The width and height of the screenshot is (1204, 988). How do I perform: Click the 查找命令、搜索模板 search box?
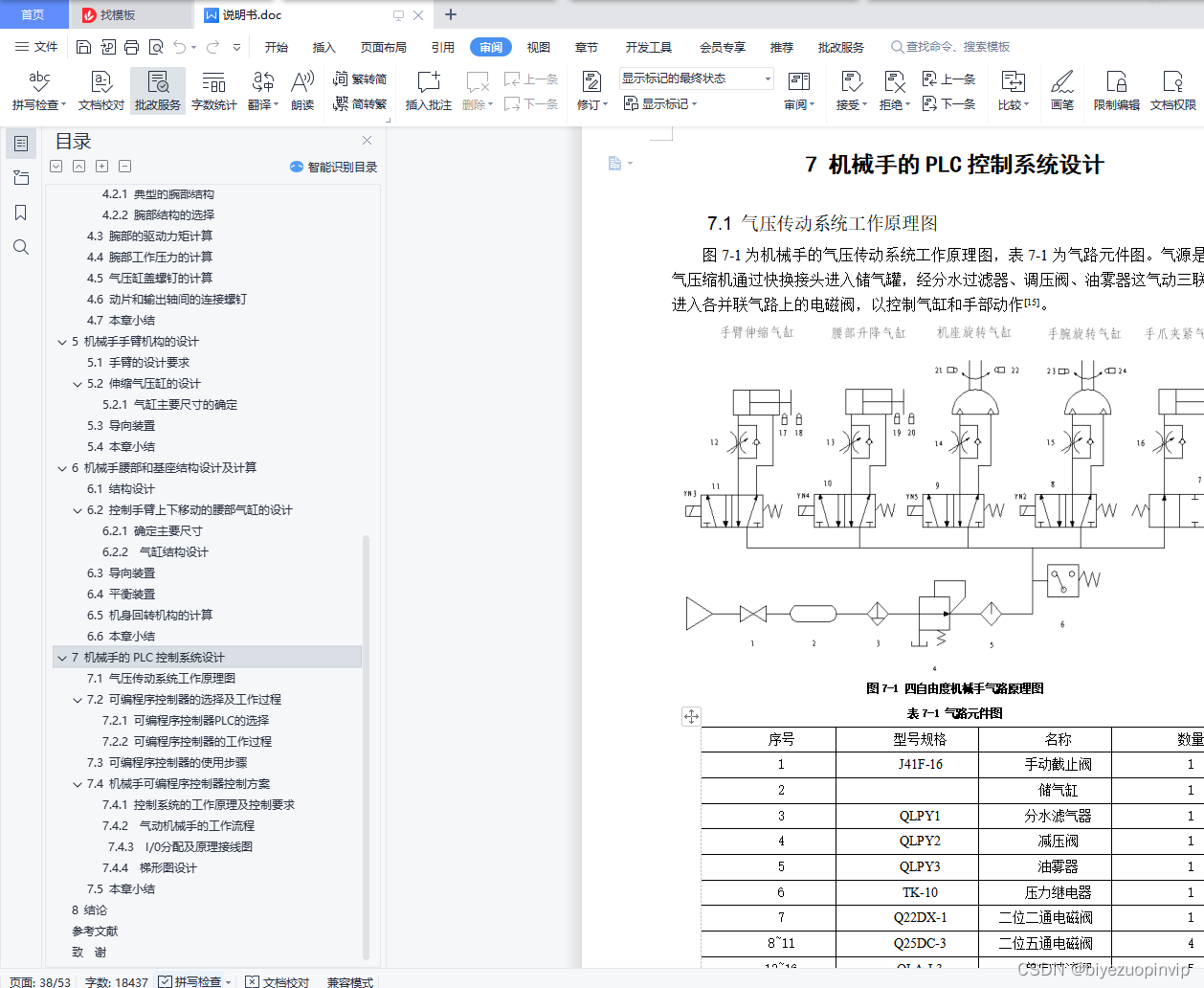[951, 47]
